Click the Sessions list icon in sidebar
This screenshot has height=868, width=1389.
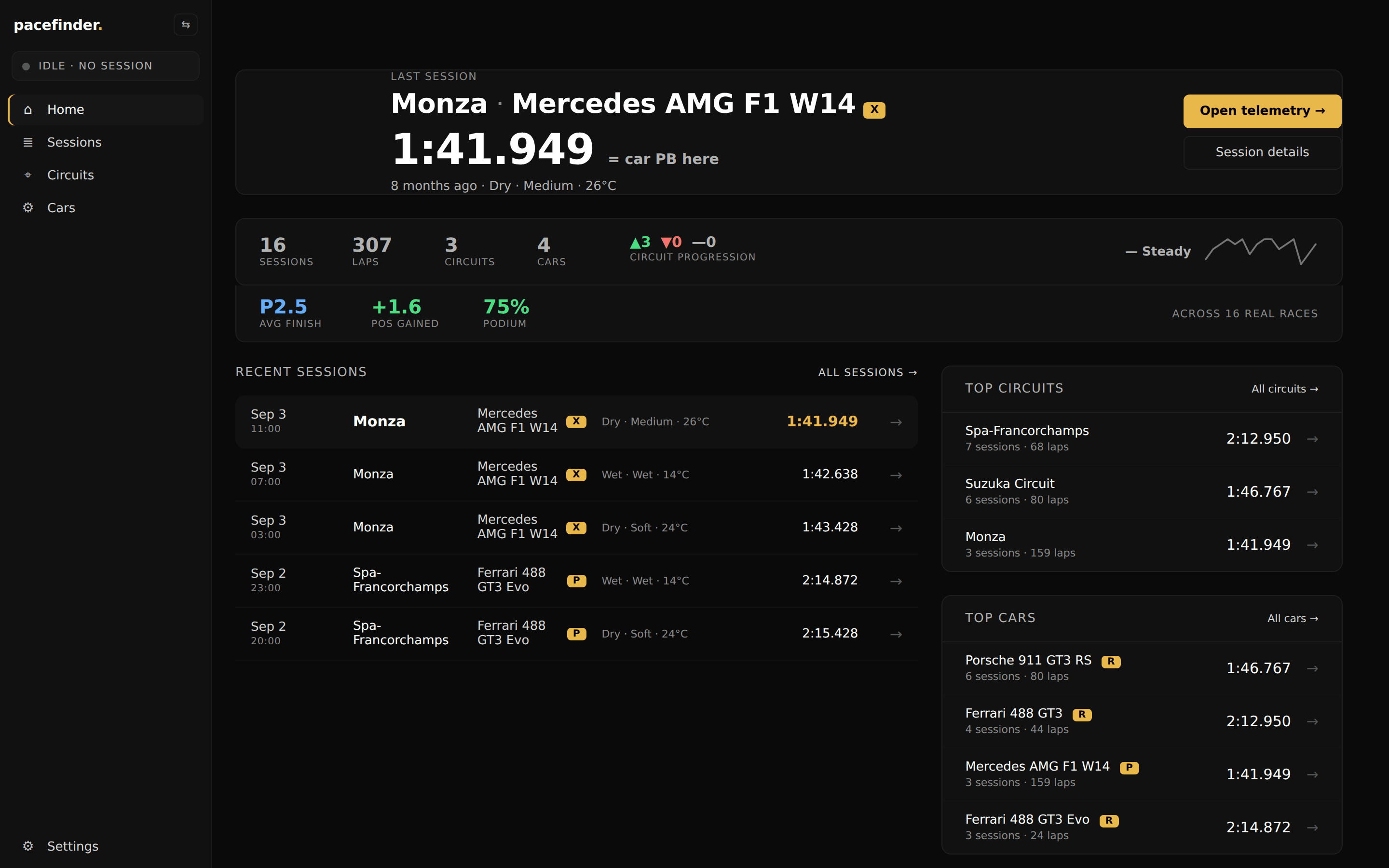pos(27,142)
